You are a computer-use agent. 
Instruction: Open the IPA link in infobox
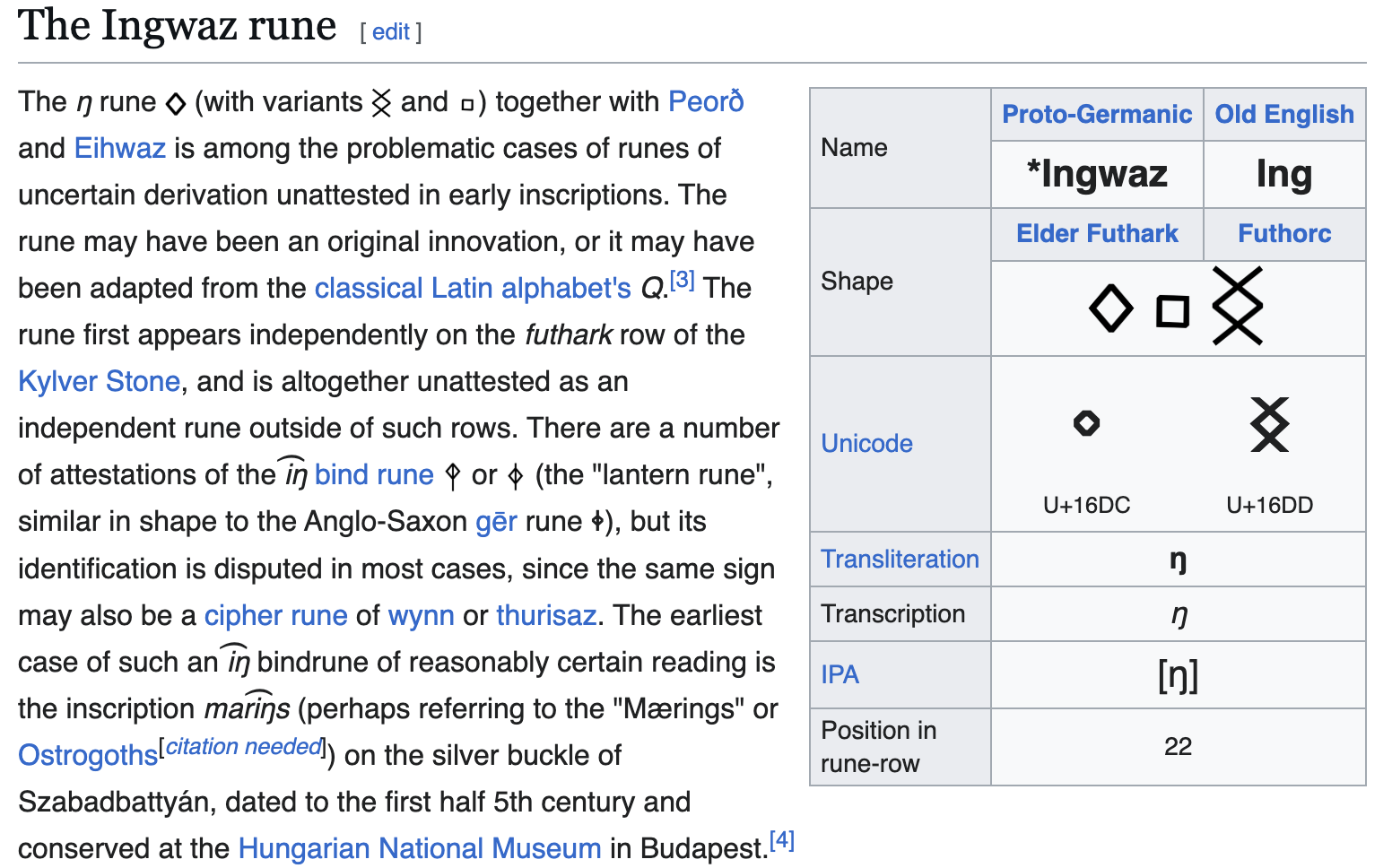pos(840,674)
